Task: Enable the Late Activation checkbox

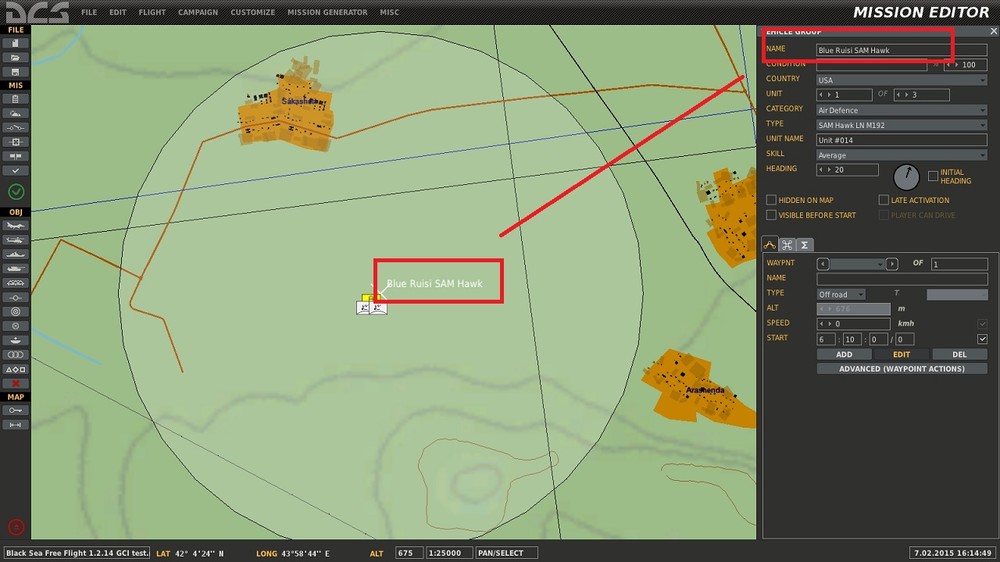Action: (x=883, y=200)
